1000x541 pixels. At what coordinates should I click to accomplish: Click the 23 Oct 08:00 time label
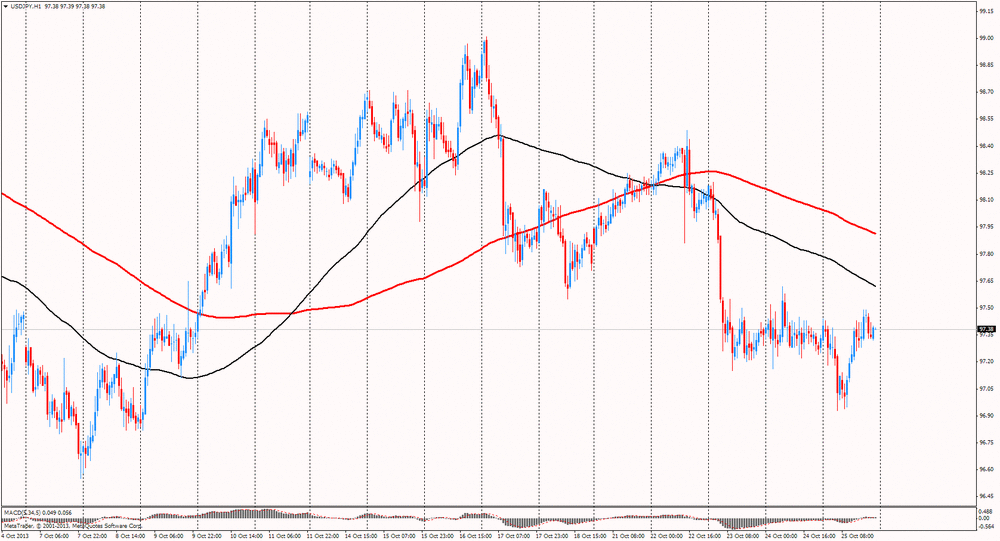(744, 537)
